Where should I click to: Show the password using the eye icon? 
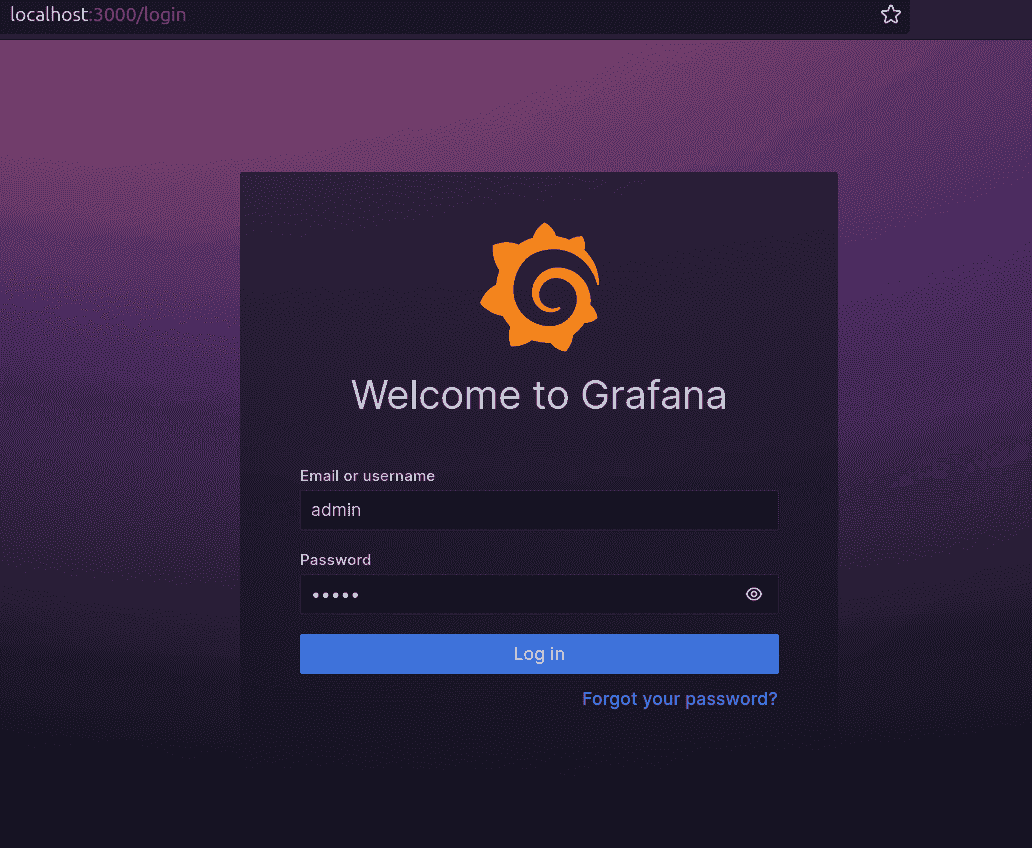click(x=754, y=594)
